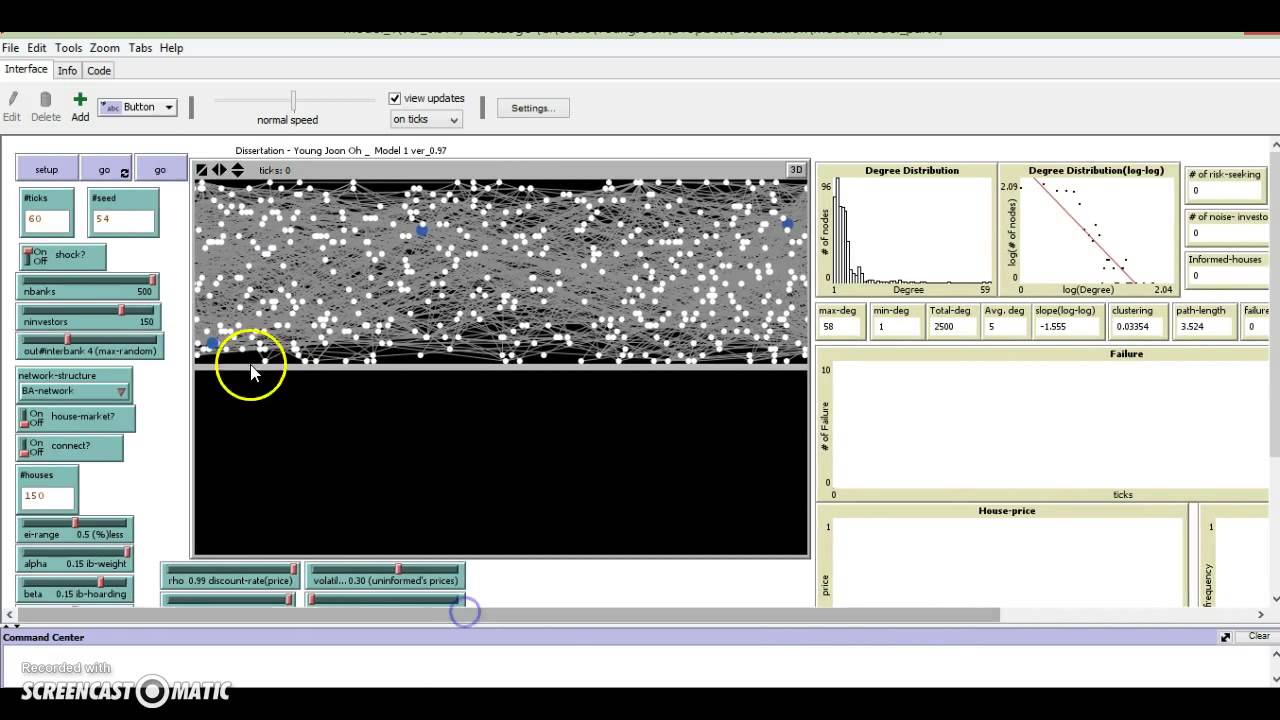Viewport: 1280px width, 720px height.
Task: Click the max-deg monitor
Action: (840, 321)
